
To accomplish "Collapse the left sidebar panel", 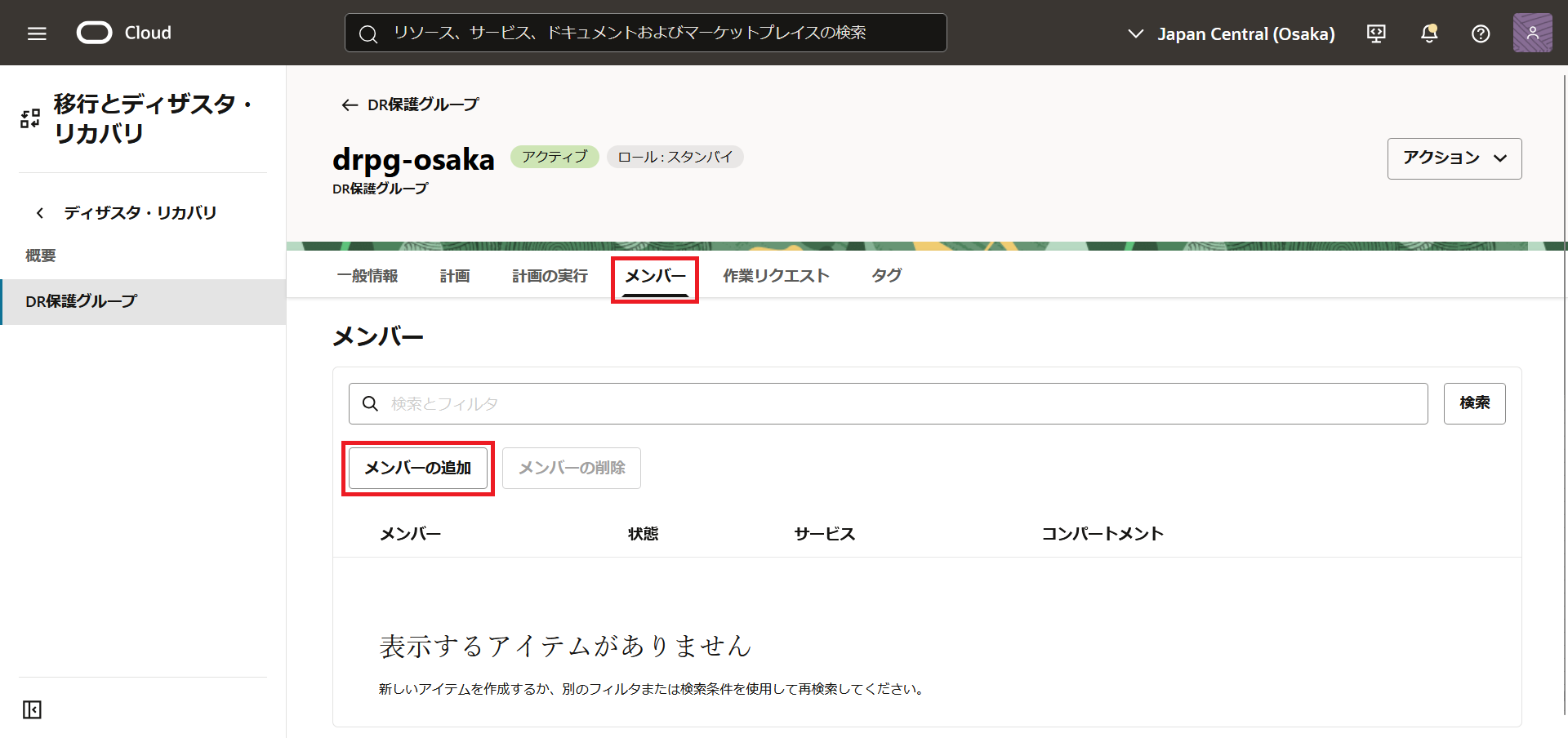I will (x=32, y=709).
